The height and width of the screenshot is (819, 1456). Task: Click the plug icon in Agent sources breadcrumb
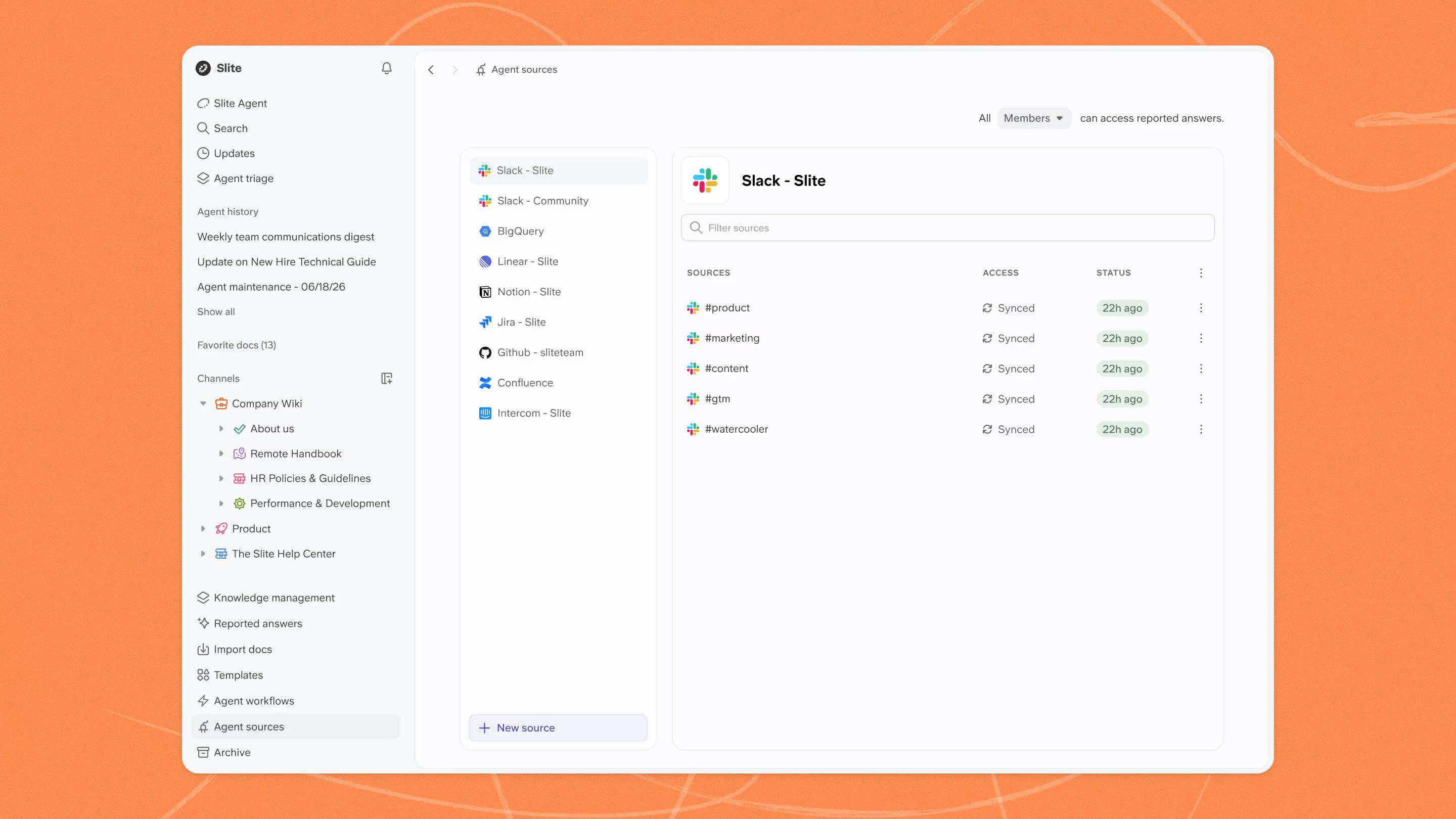(x=481, y=70)
